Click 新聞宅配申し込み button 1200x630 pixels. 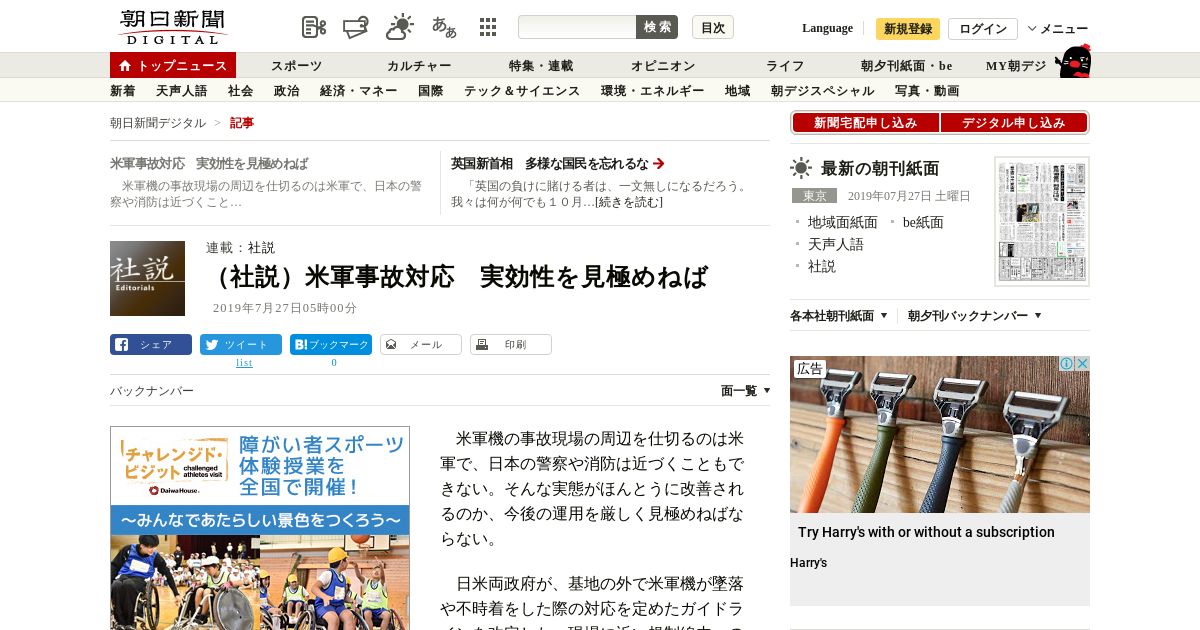[866, 123]
